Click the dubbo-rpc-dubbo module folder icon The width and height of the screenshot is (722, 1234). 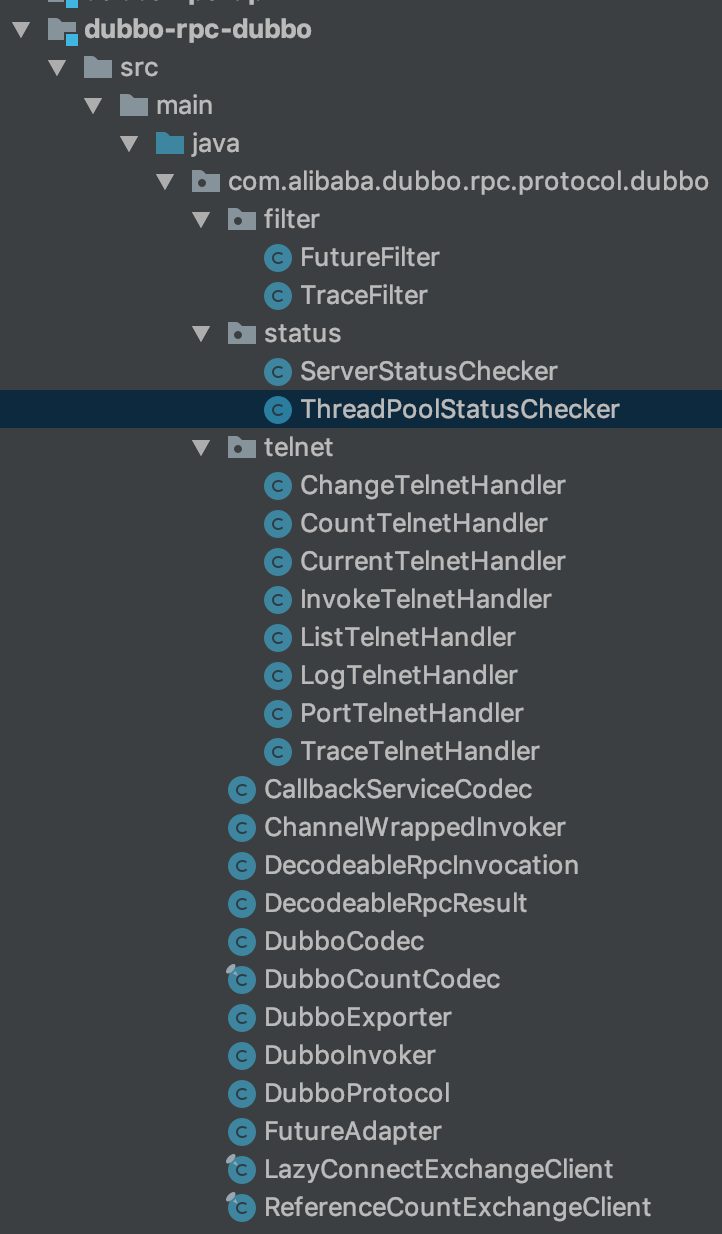(x=63, y=30)
